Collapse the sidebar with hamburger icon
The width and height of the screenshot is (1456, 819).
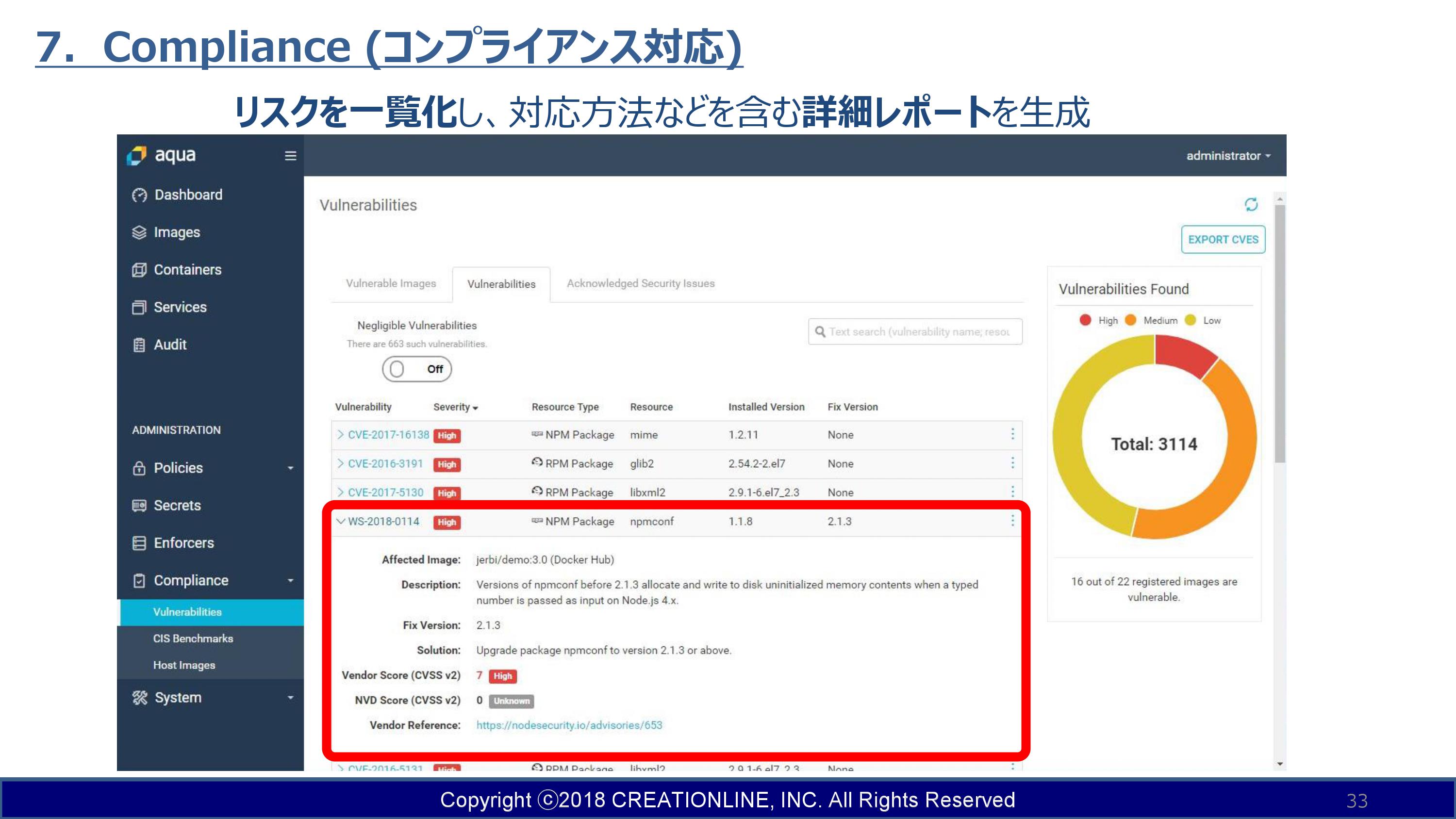tap(291, 155)
